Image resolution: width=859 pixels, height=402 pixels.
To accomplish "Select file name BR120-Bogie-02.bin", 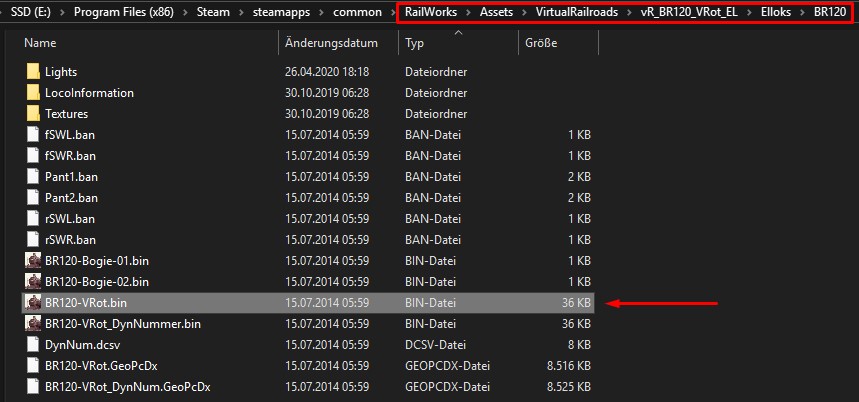I will 97,282.
